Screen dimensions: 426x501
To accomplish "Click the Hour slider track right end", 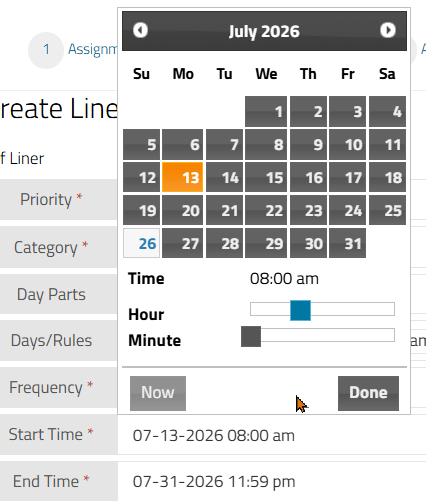I will pyautogui.click(x=392, y=309).
